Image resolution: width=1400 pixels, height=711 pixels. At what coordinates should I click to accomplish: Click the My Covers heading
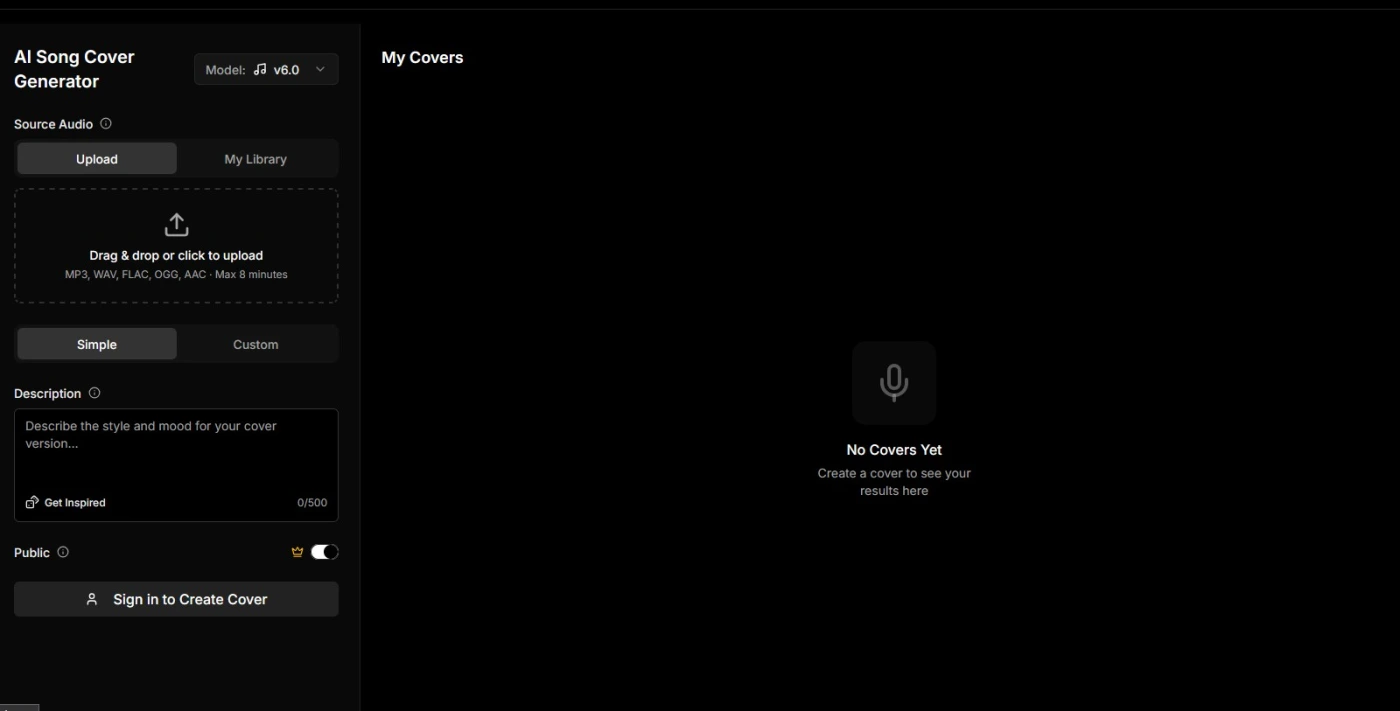pos(422,58)
